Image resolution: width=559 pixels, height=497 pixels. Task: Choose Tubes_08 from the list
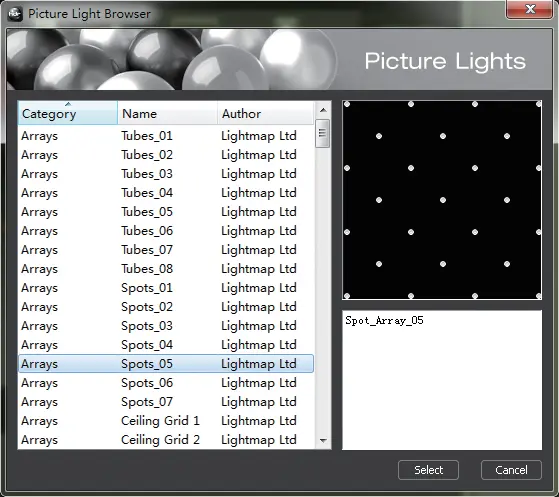pos(166,269)
